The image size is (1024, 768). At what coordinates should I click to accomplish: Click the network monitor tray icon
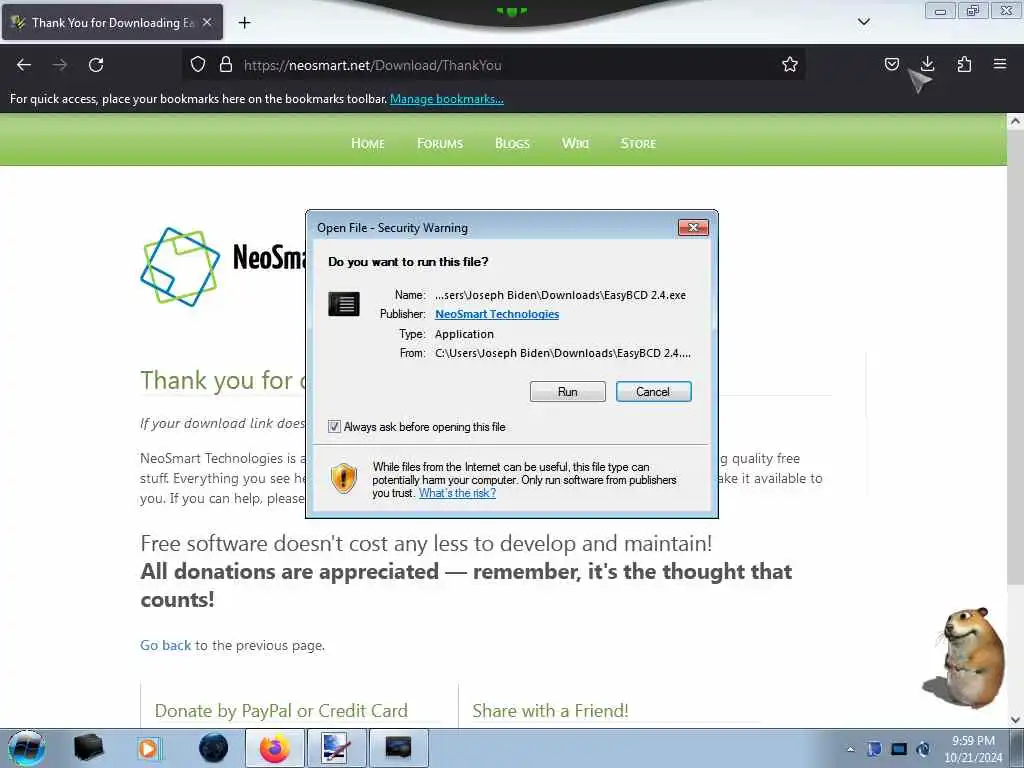tap(899, 749)
